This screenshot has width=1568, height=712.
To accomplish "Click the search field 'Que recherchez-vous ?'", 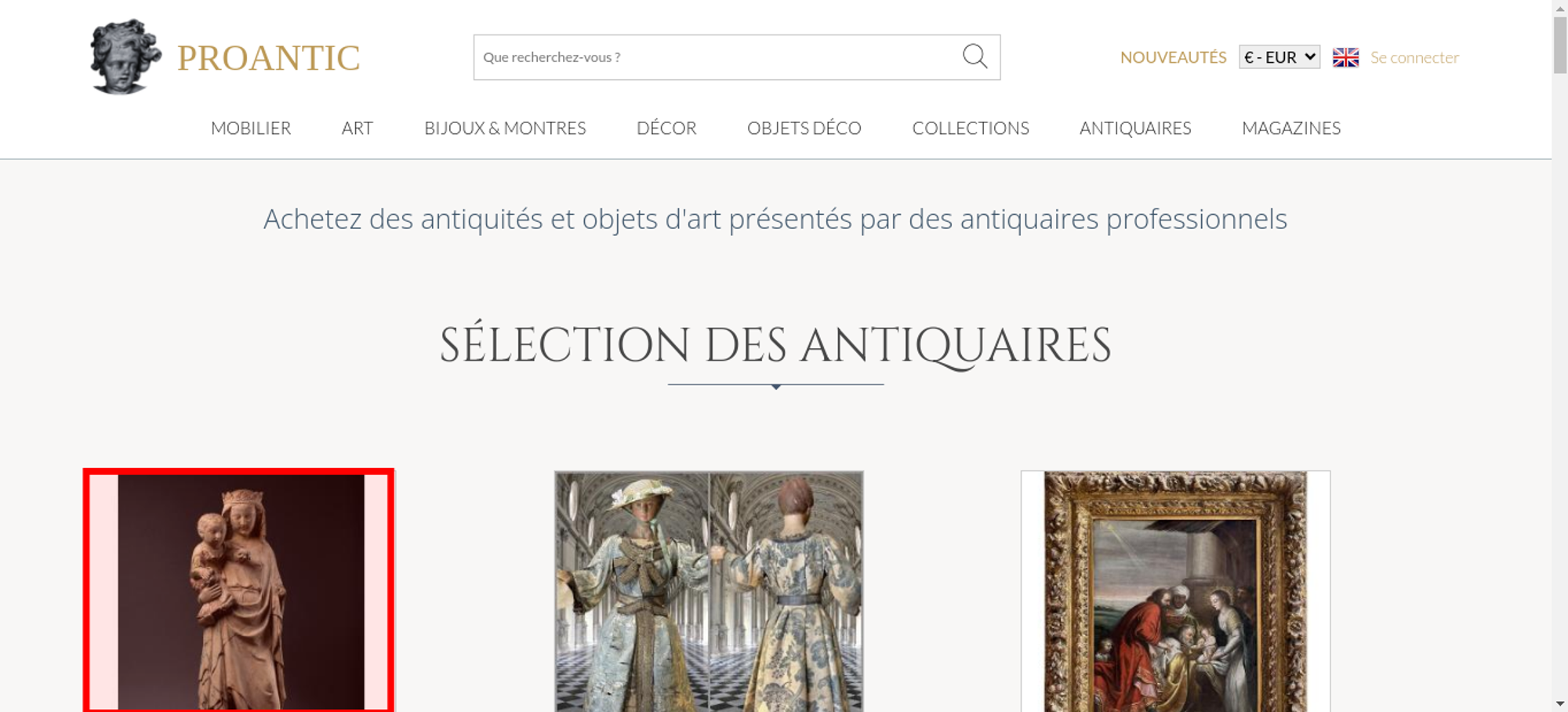I will pos(713,57).
